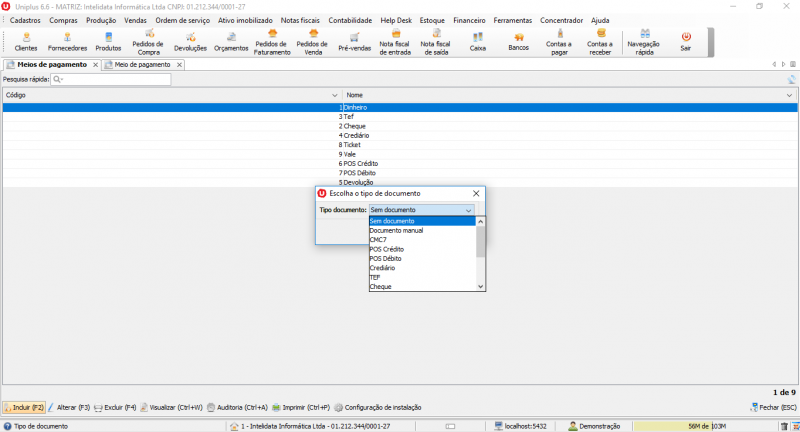
Task: Expand the Nome column header dropdown
Action: (789, 95)
